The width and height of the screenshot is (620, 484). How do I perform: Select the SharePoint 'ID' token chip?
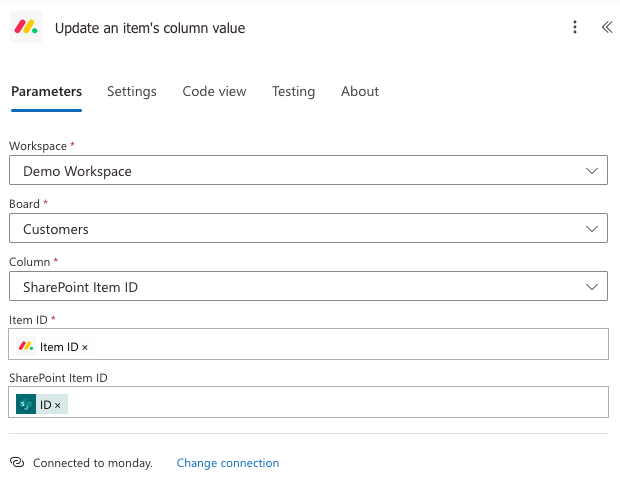click(42, 404)
